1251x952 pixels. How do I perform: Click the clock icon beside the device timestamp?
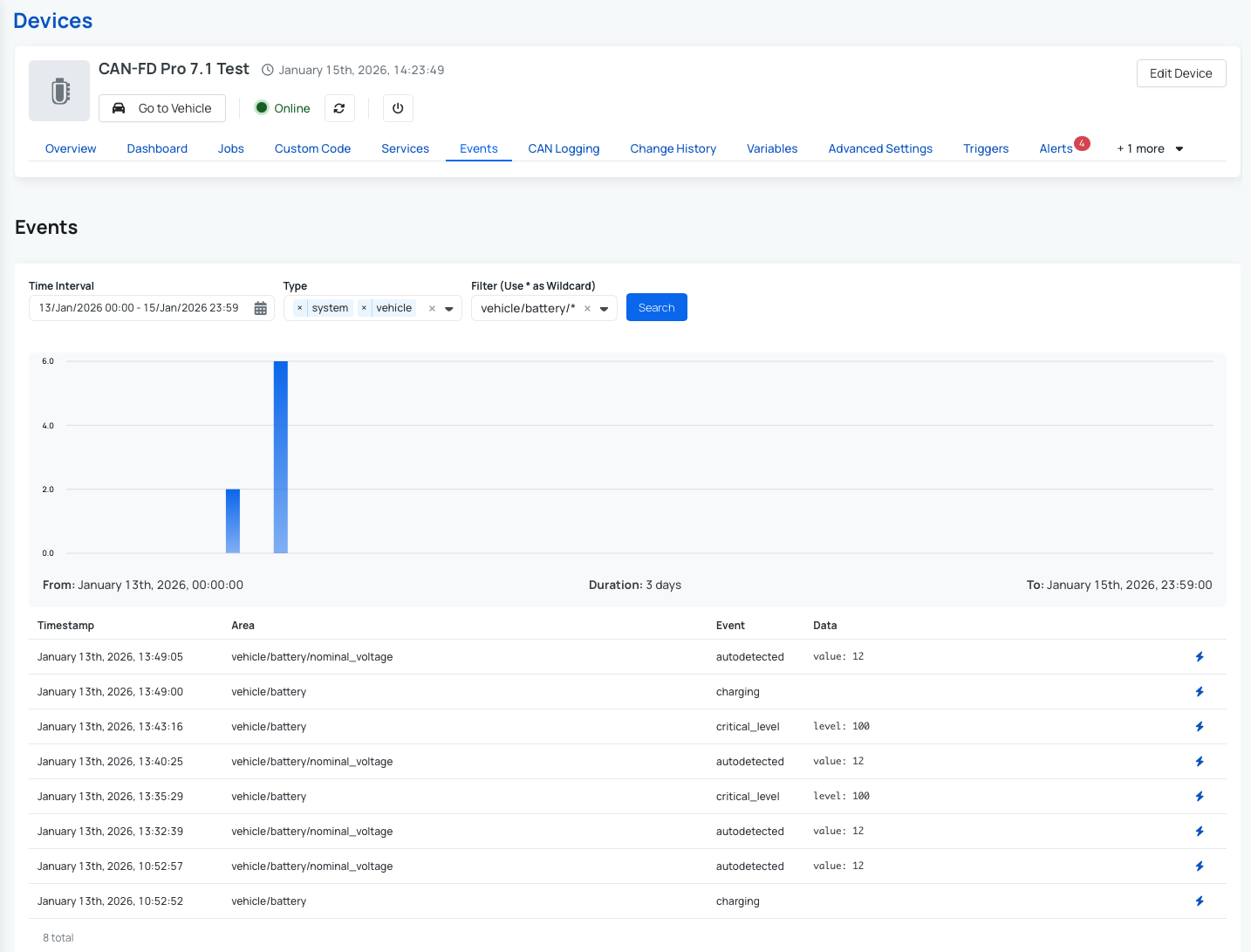(268, 69)
